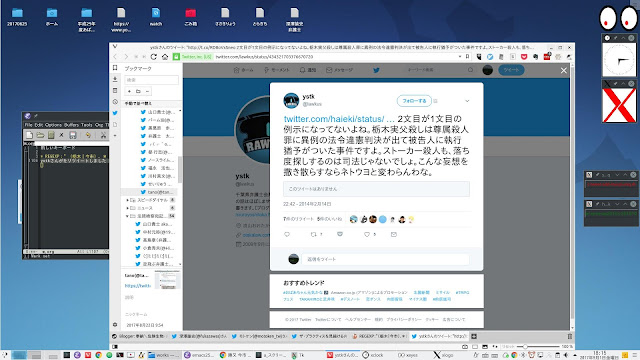The height and width of the screenshot is (360, 640).
Task: Expand the スピードダイヤル bookmark folder
Action: click(x=127, y=200)
